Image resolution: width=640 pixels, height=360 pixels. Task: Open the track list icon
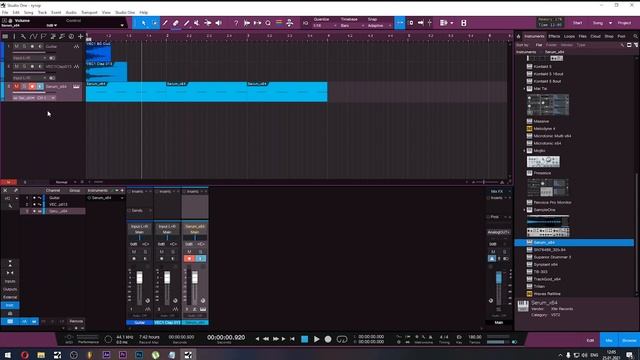[x=5, y=36]
